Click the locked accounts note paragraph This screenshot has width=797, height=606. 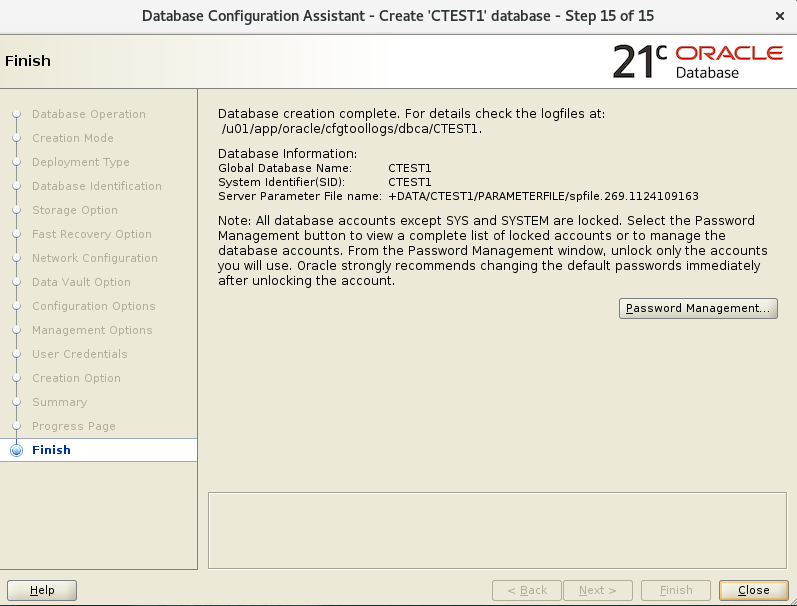(493, 251)
